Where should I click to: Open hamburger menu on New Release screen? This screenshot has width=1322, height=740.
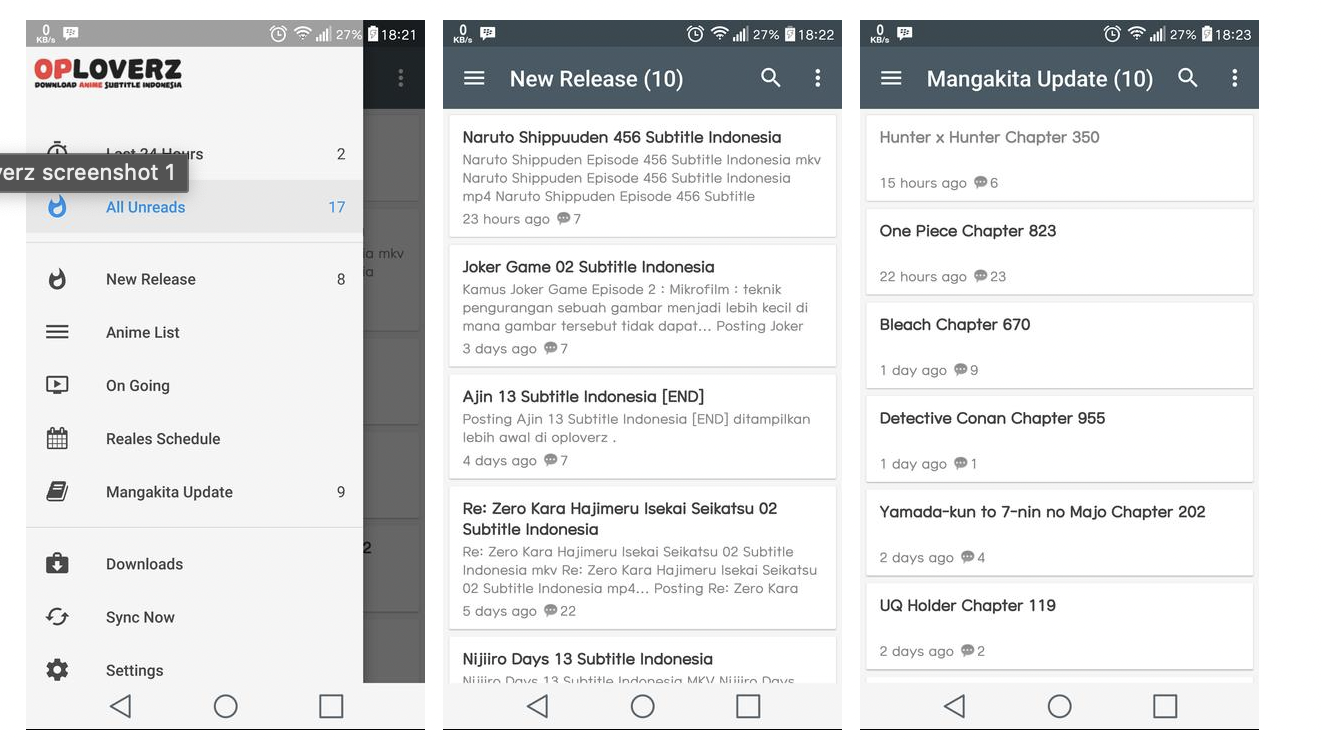474,78
